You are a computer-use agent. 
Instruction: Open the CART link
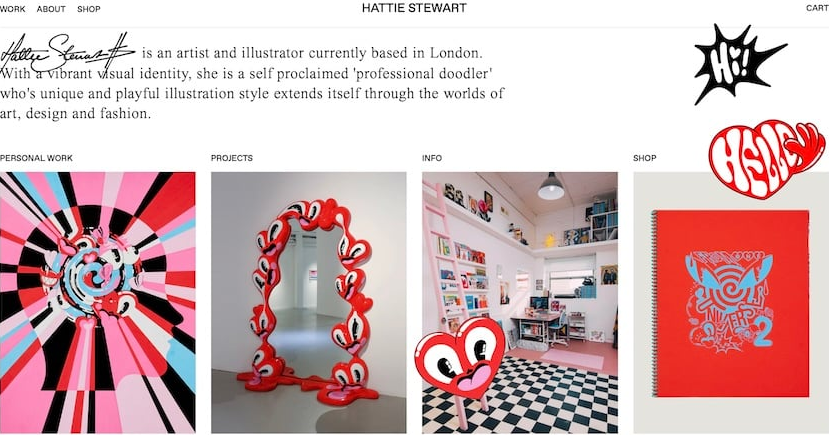coord(817,8)
